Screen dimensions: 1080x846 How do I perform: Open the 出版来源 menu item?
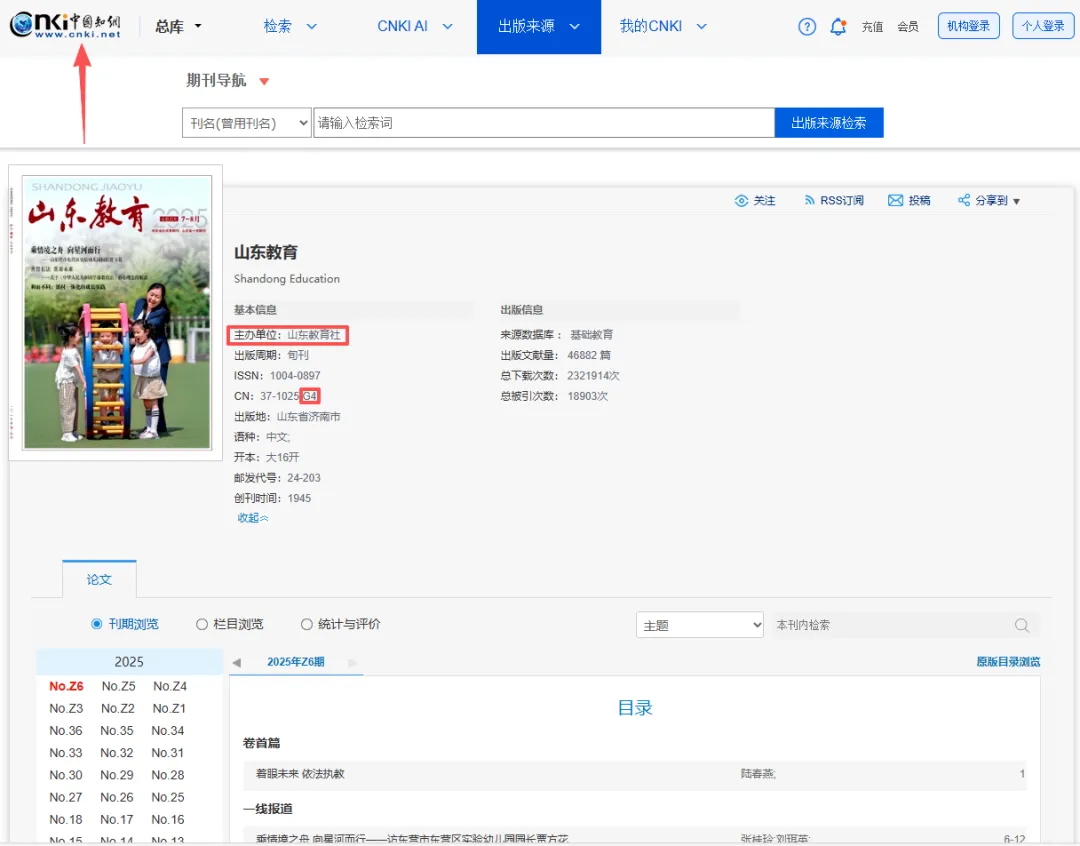(x=526, y=26)
